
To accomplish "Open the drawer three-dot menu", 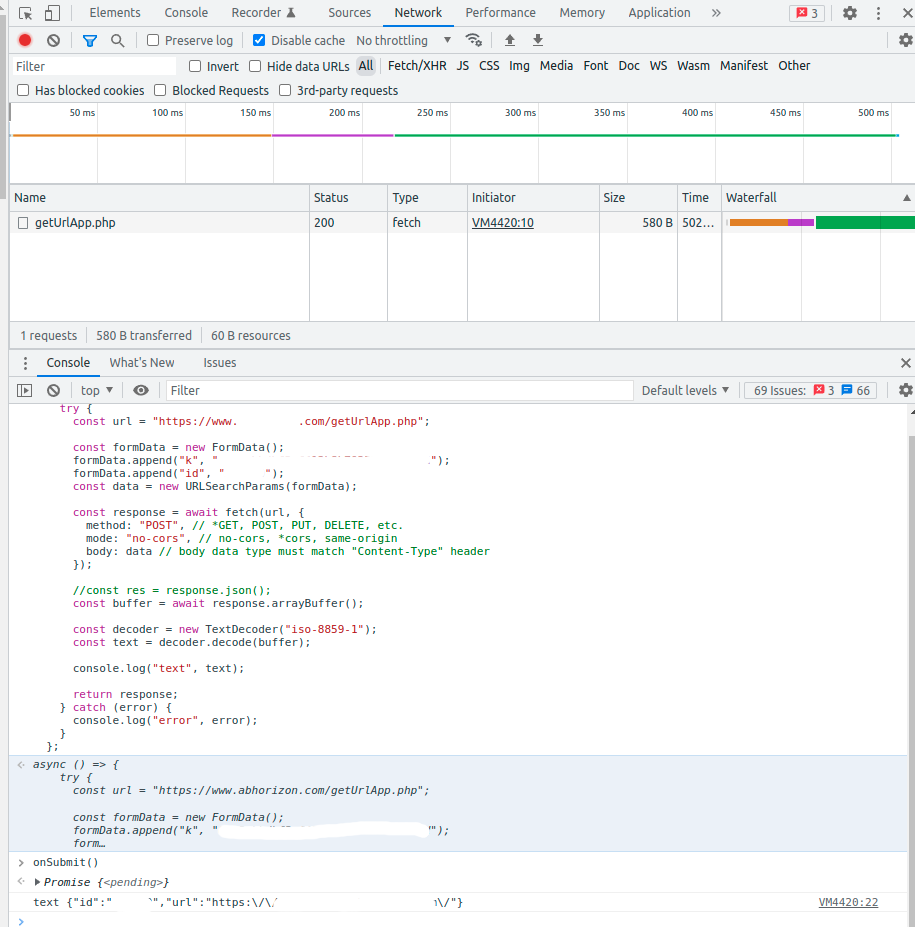I will pos(25,363).
